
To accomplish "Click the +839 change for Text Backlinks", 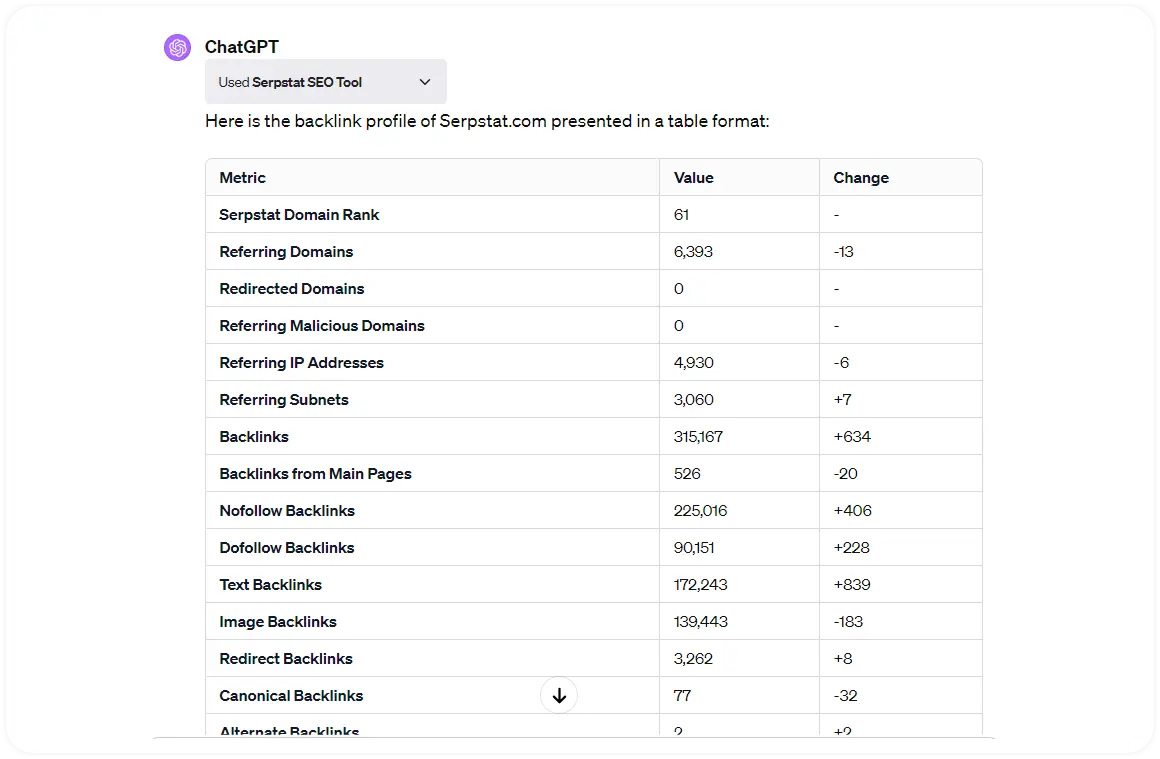I will [852, 584].
